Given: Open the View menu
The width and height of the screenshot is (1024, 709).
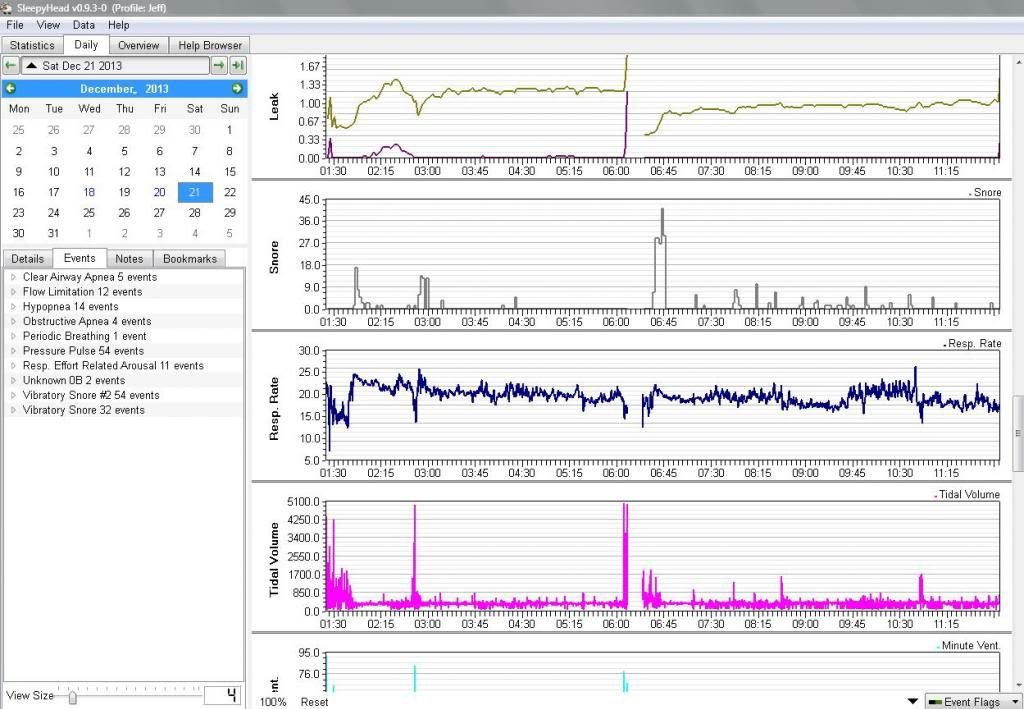Looking at the screenshot, I should click(x=48, y=25).
